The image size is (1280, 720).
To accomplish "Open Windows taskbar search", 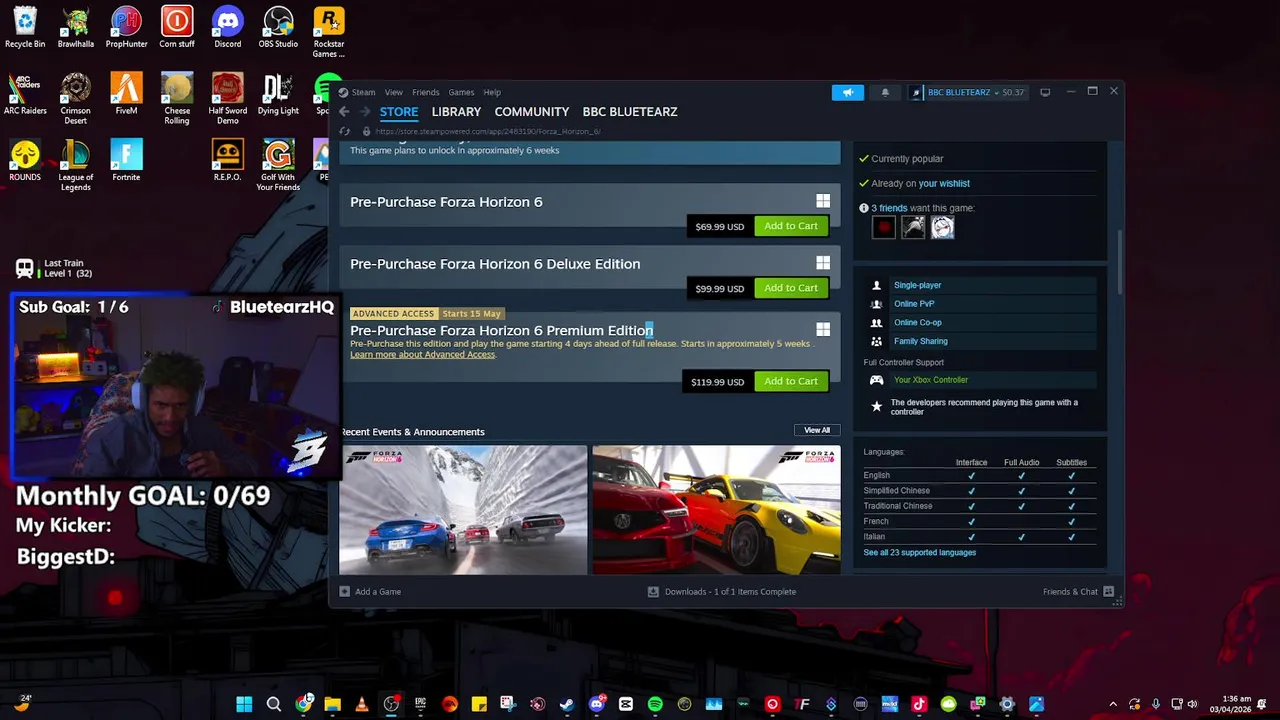I will tap(273, 704).
